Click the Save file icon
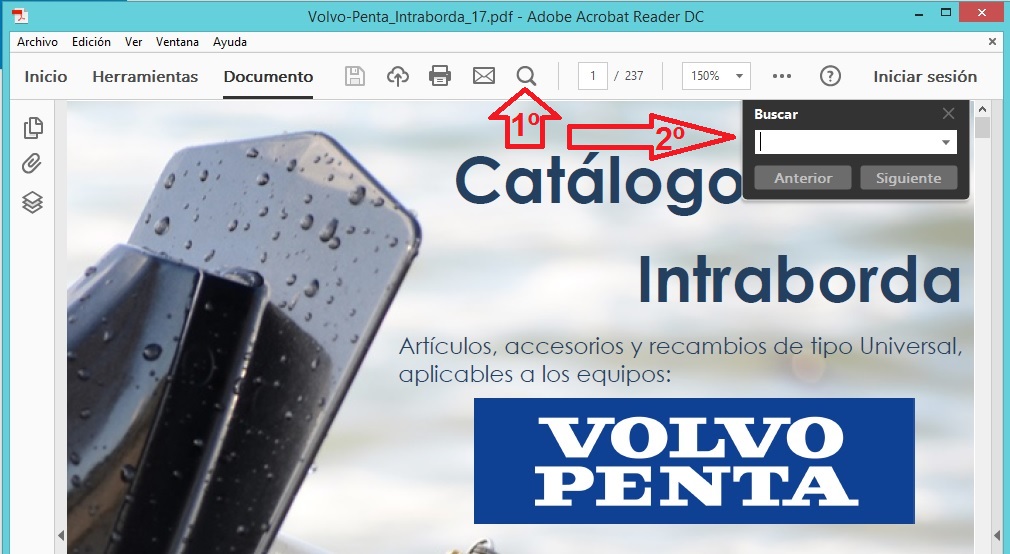Viewport: 1010px width, 554px height. pyautogui.click(x=355, y=76)
